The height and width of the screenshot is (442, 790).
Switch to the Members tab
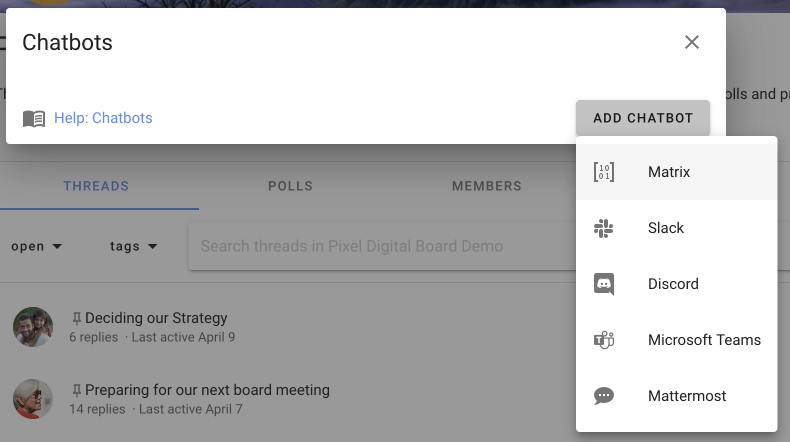(x=487, y=186)
